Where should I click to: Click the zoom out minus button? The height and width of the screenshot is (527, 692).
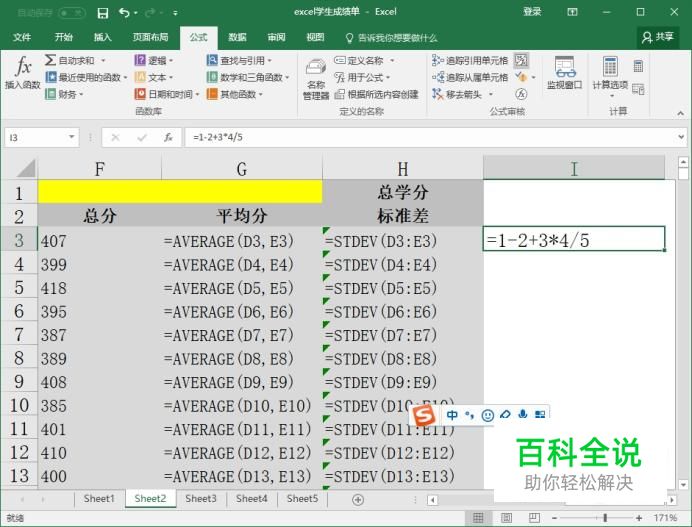pos(554,518)
